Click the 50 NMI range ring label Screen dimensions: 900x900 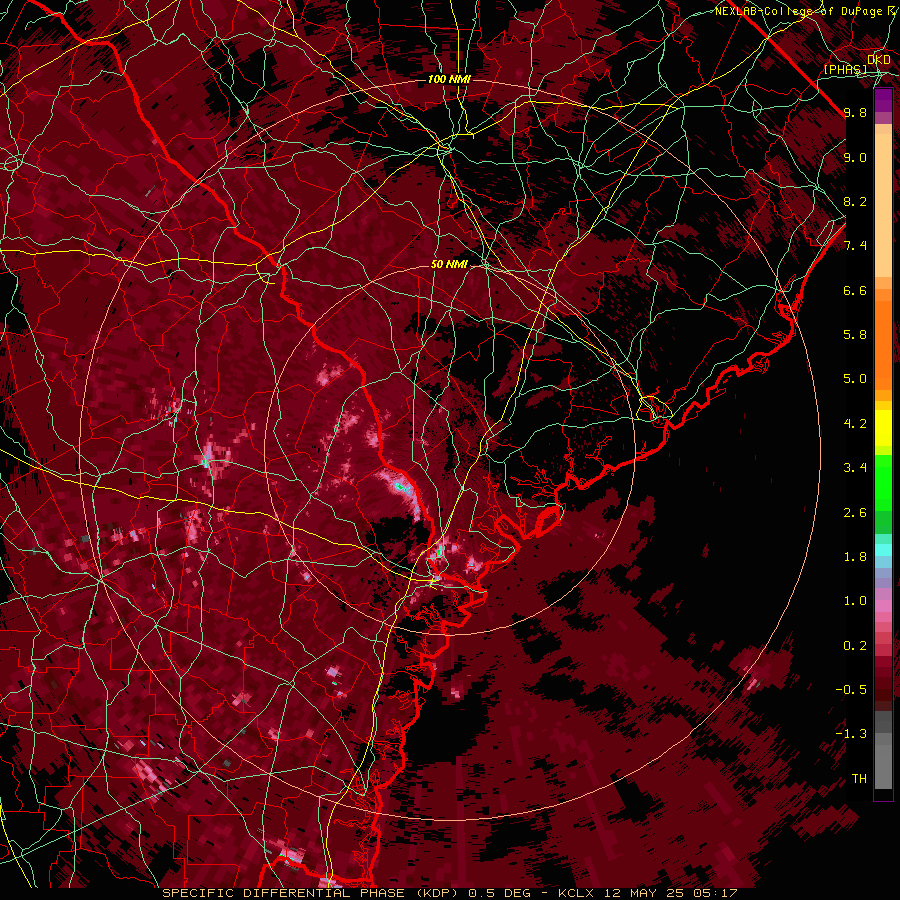click(449, 264)
